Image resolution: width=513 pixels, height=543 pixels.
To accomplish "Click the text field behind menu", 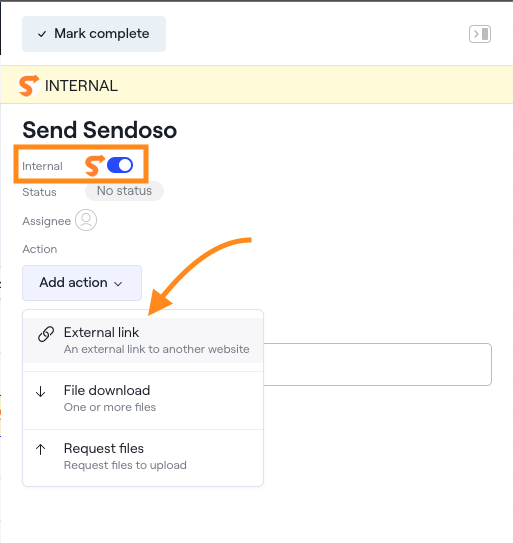I will [x=378, y=364].
